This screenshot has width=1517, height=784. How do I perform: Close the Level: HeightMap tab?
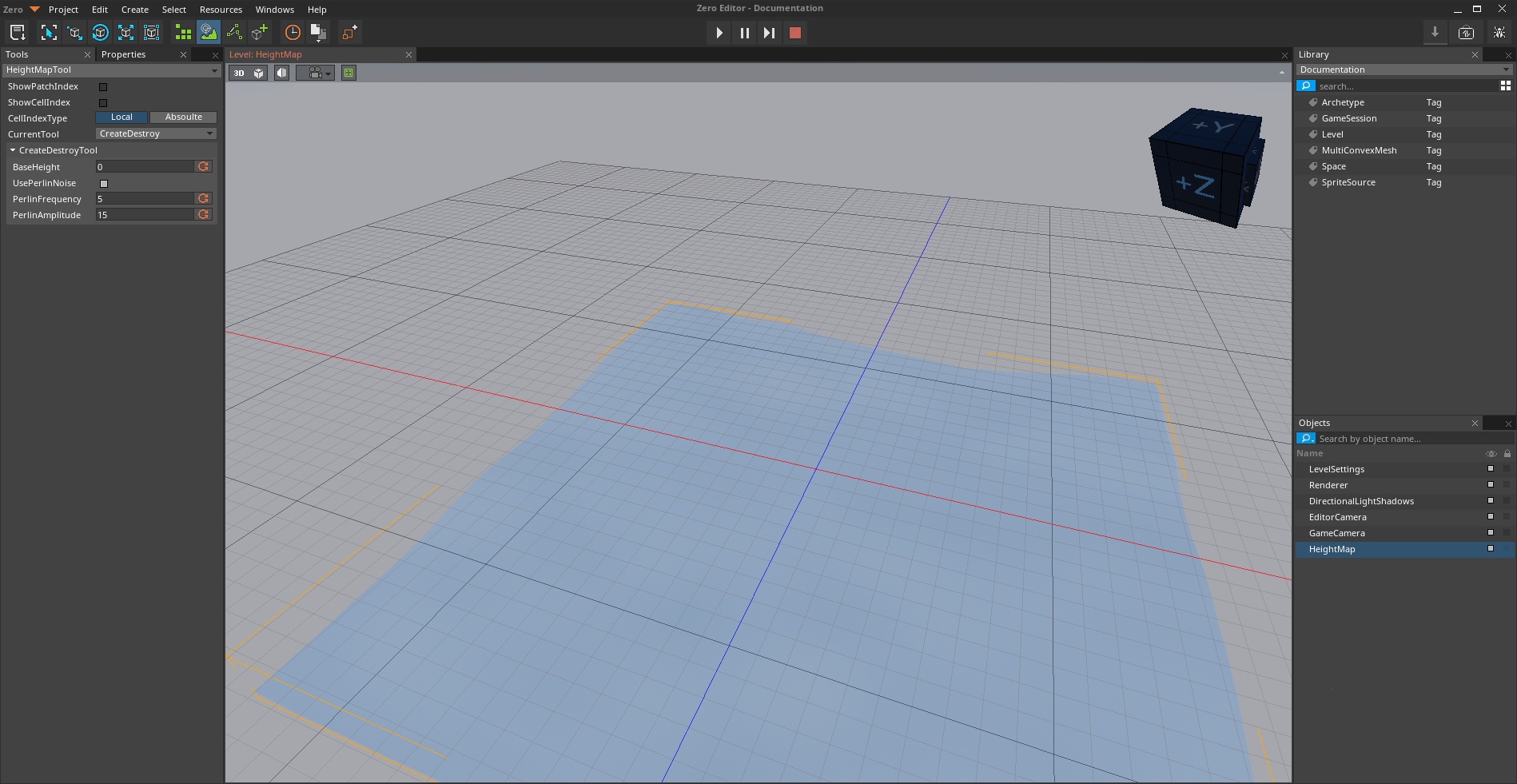tap(408, 54)
